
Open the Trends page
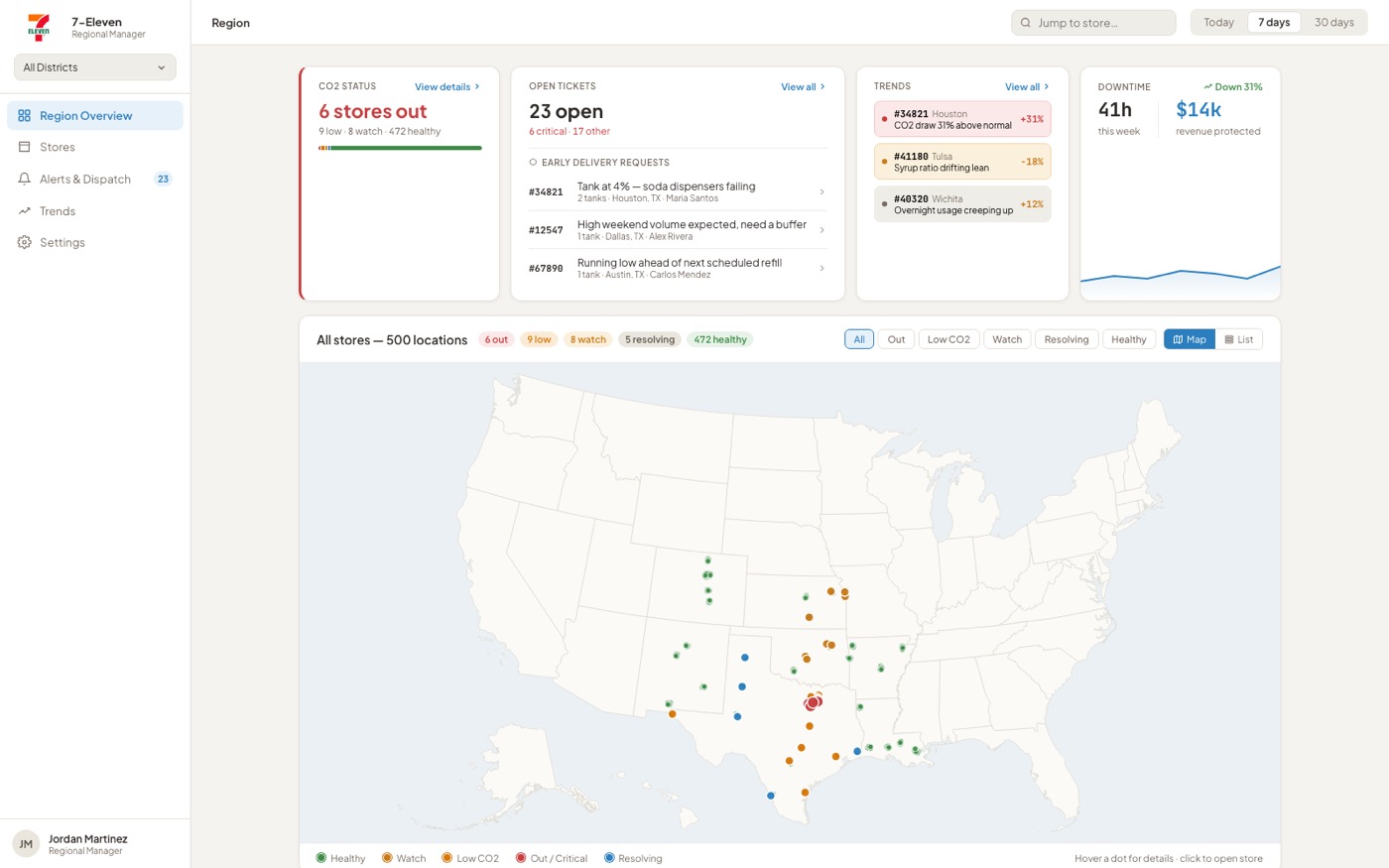95,211
